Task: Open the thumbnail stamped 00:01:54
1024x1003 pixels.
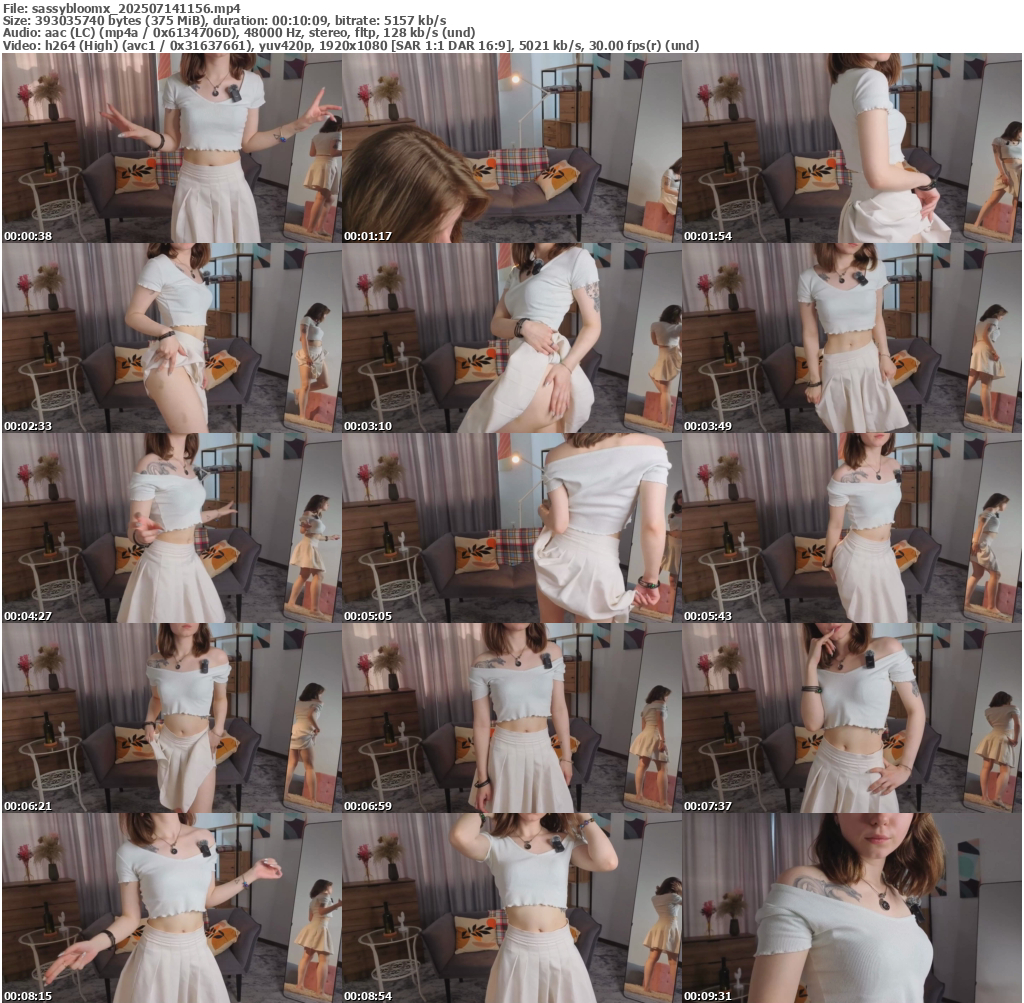Action: pos(852,148)
